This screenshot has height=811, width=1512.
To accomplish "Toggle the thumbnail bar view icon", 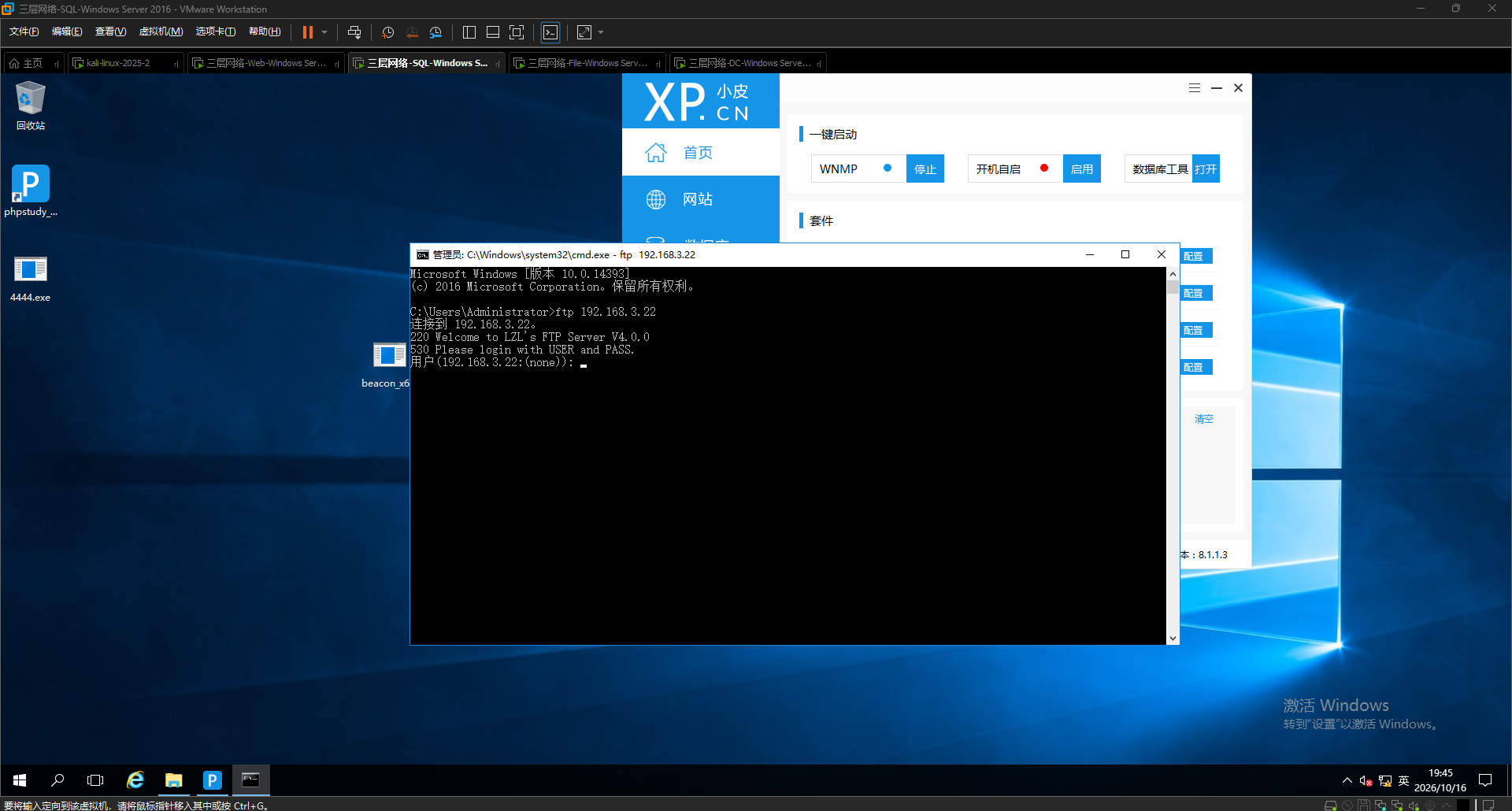I will (493, 32).
